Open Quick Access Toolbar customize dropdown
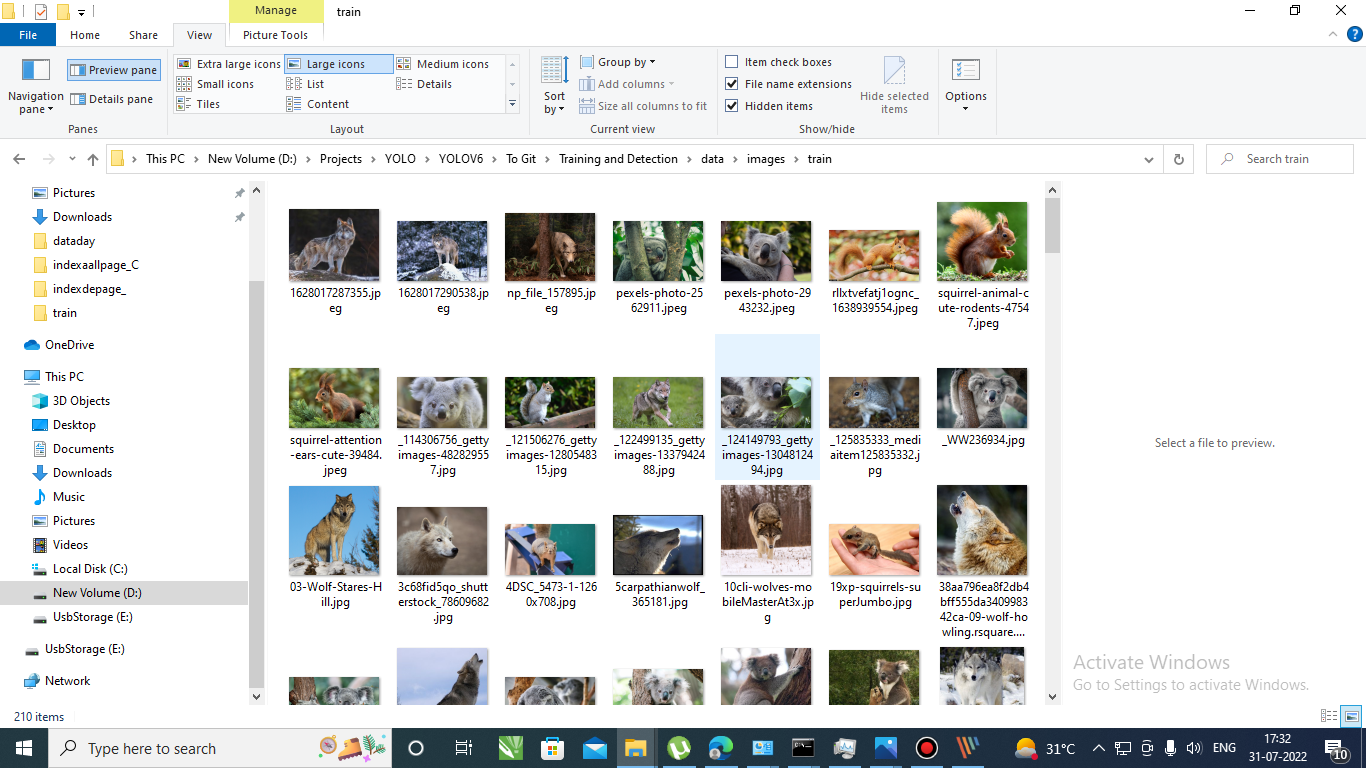1366x768 pixels. tap(81, 12)
